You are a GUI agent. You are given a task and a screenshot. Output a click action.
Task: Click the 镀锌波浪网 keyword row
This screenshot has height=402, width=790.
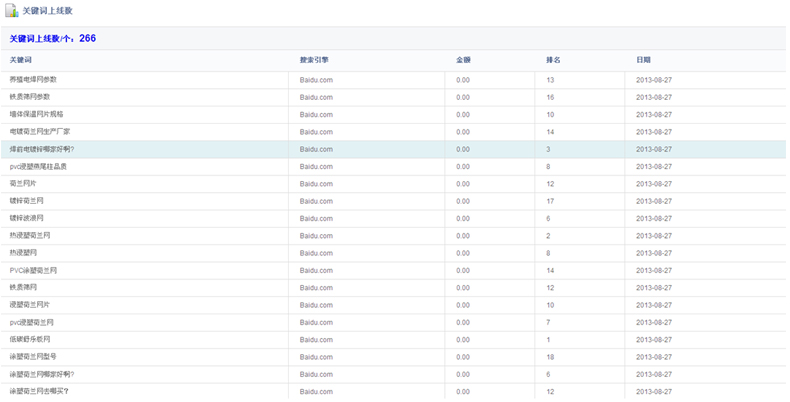(27, 218)
